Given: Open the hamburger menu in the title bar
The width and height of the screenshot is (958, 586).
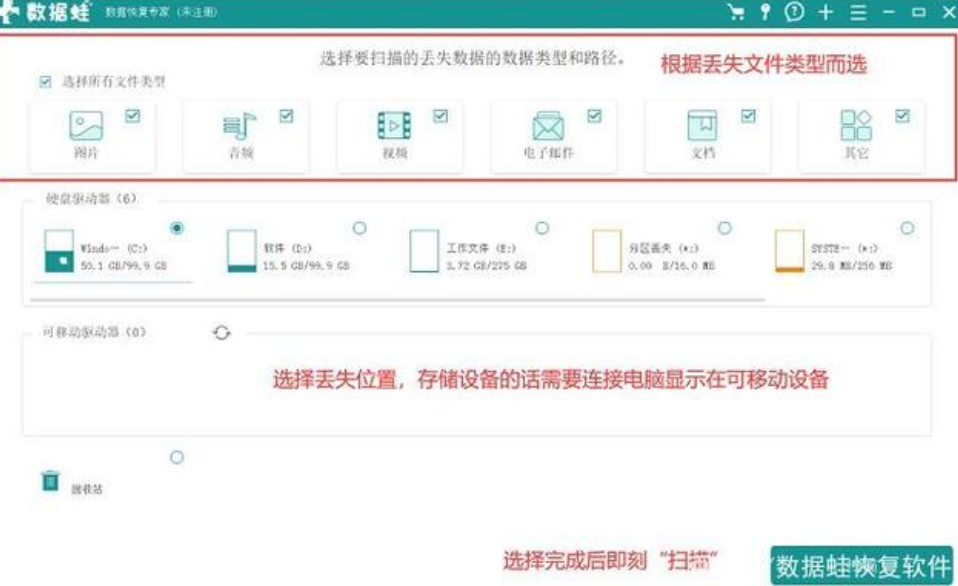Looking at the screenshot, I should [860, 12].
